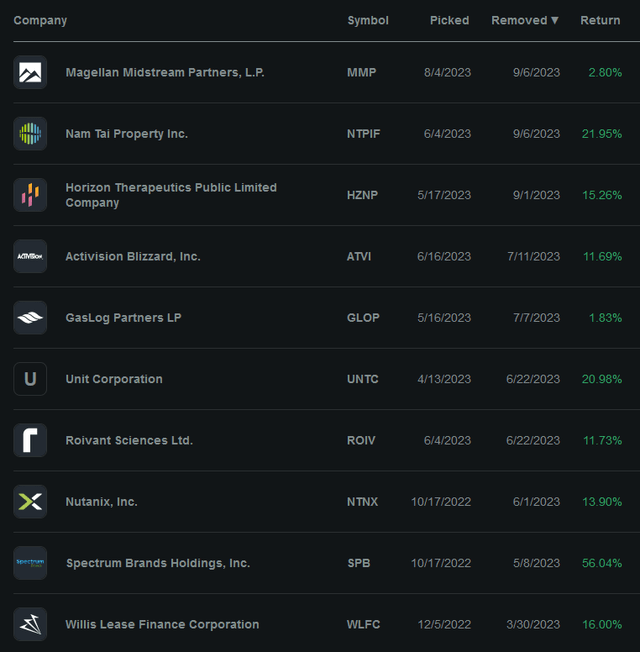Click the SPB ticker symbol
Viewport: 640px width, 652px height.
click(359, 563)
